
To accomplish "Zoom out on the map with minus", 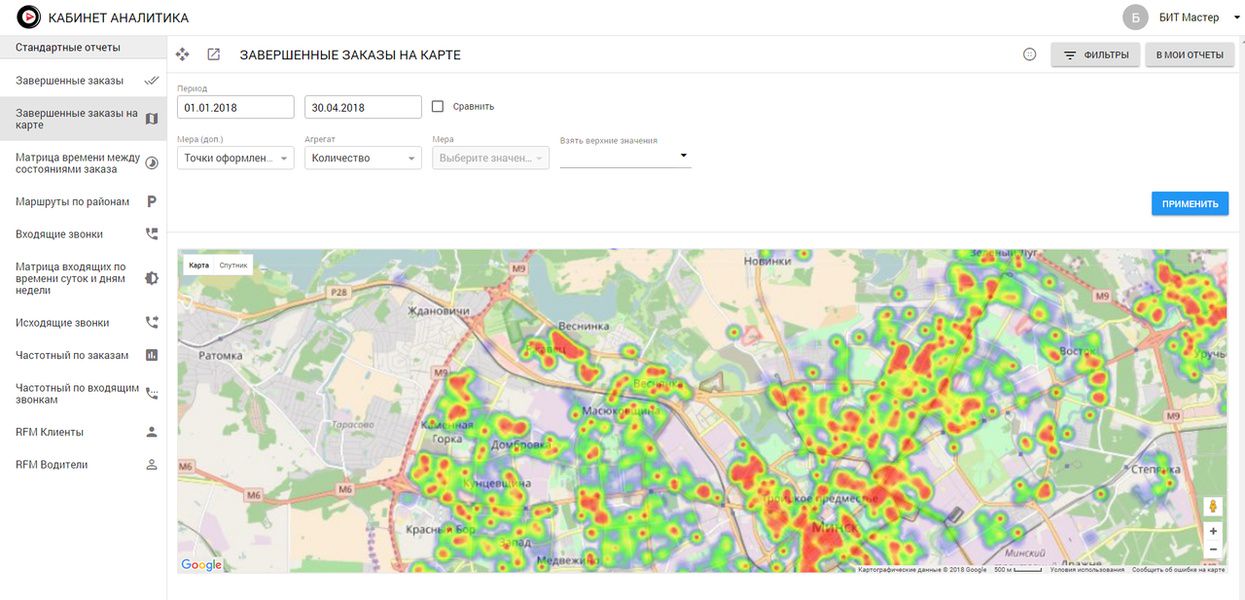I will (x=1213, y=549).
